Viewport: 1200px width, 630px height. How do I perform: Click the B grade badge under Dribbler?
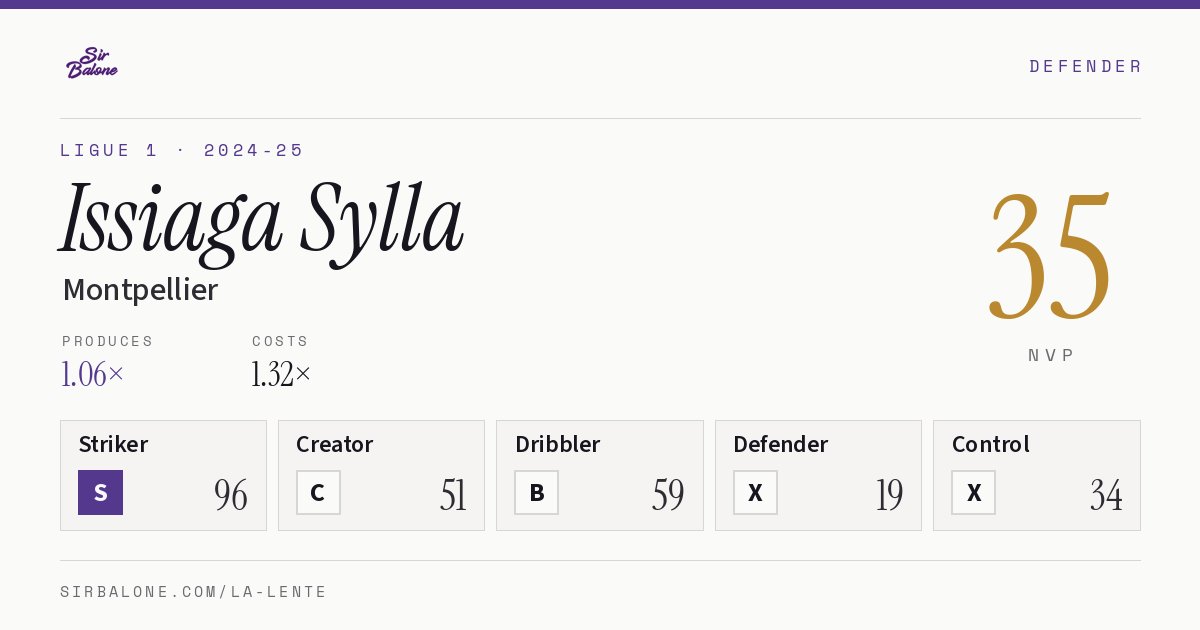536,492
